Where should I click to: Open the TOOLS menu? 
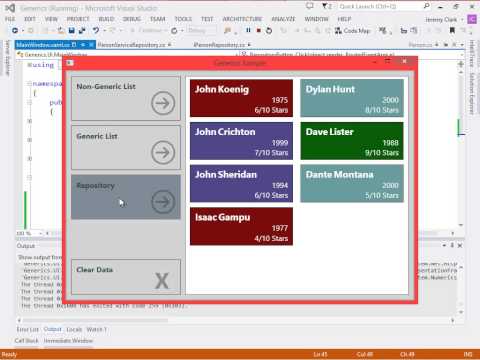click(183, 19)
